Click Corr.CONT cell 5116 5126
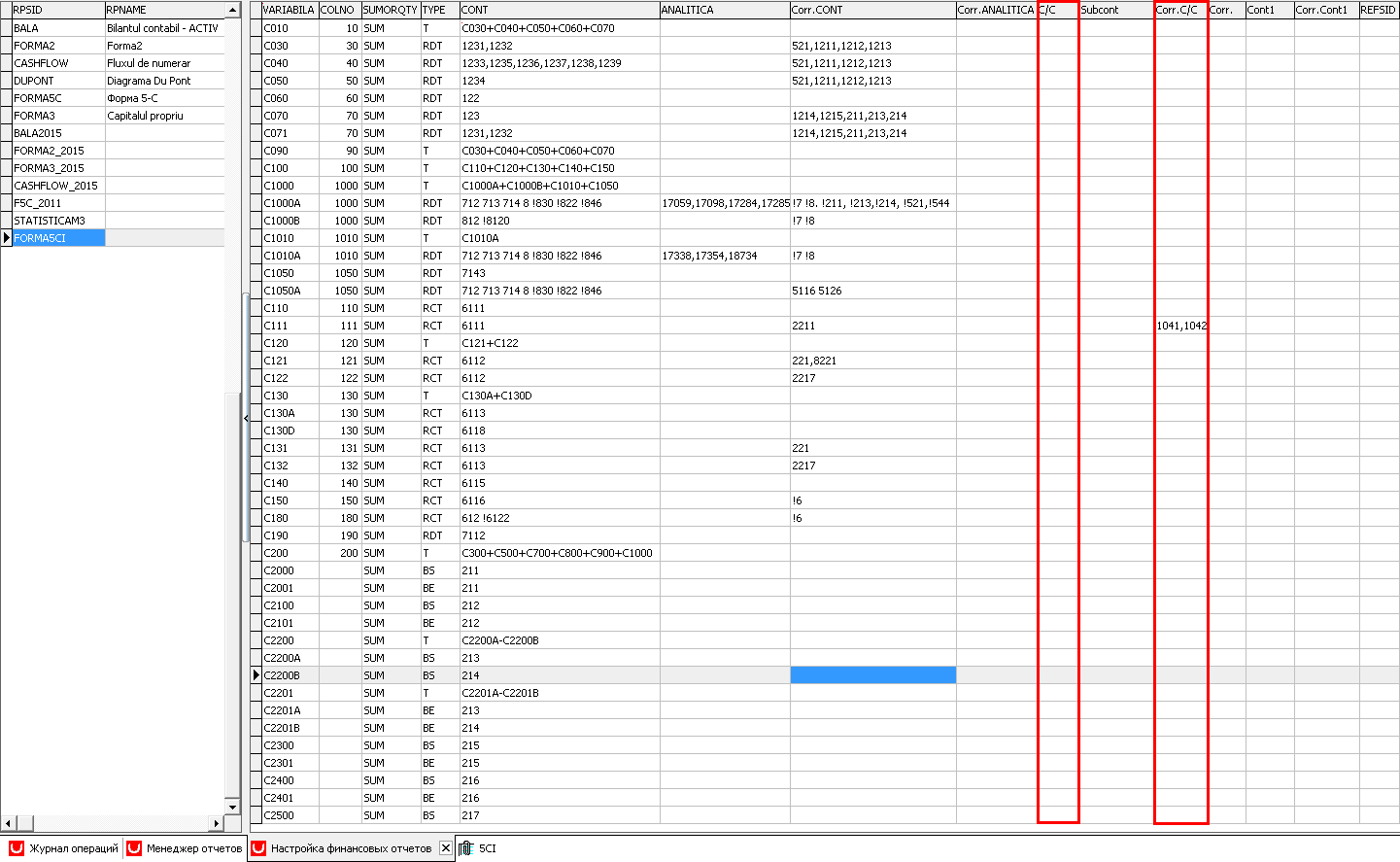 pyautogui.click(x=872, y=291)
